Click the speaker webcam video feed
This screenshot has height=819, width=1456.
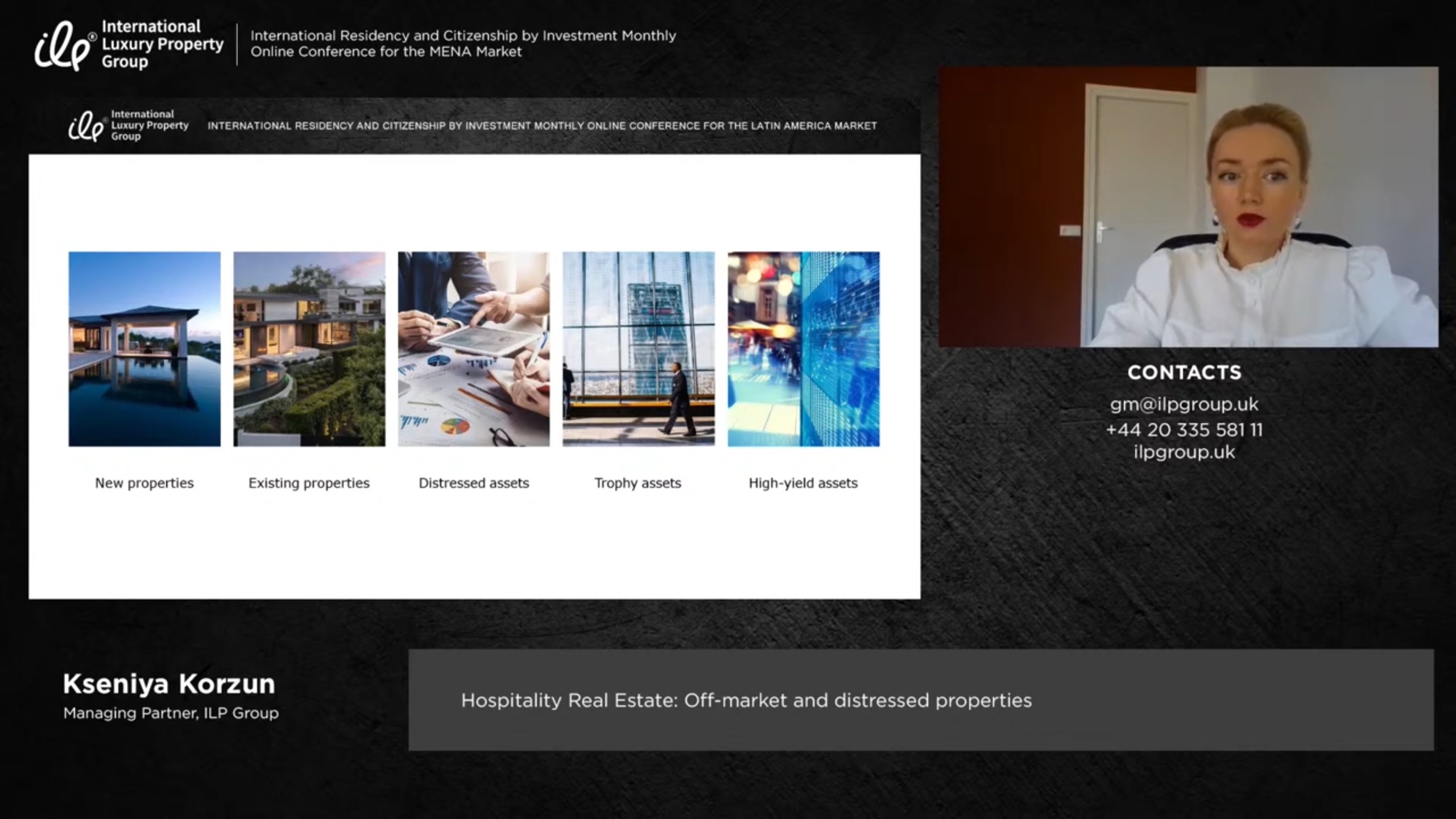pos(1188,207)
